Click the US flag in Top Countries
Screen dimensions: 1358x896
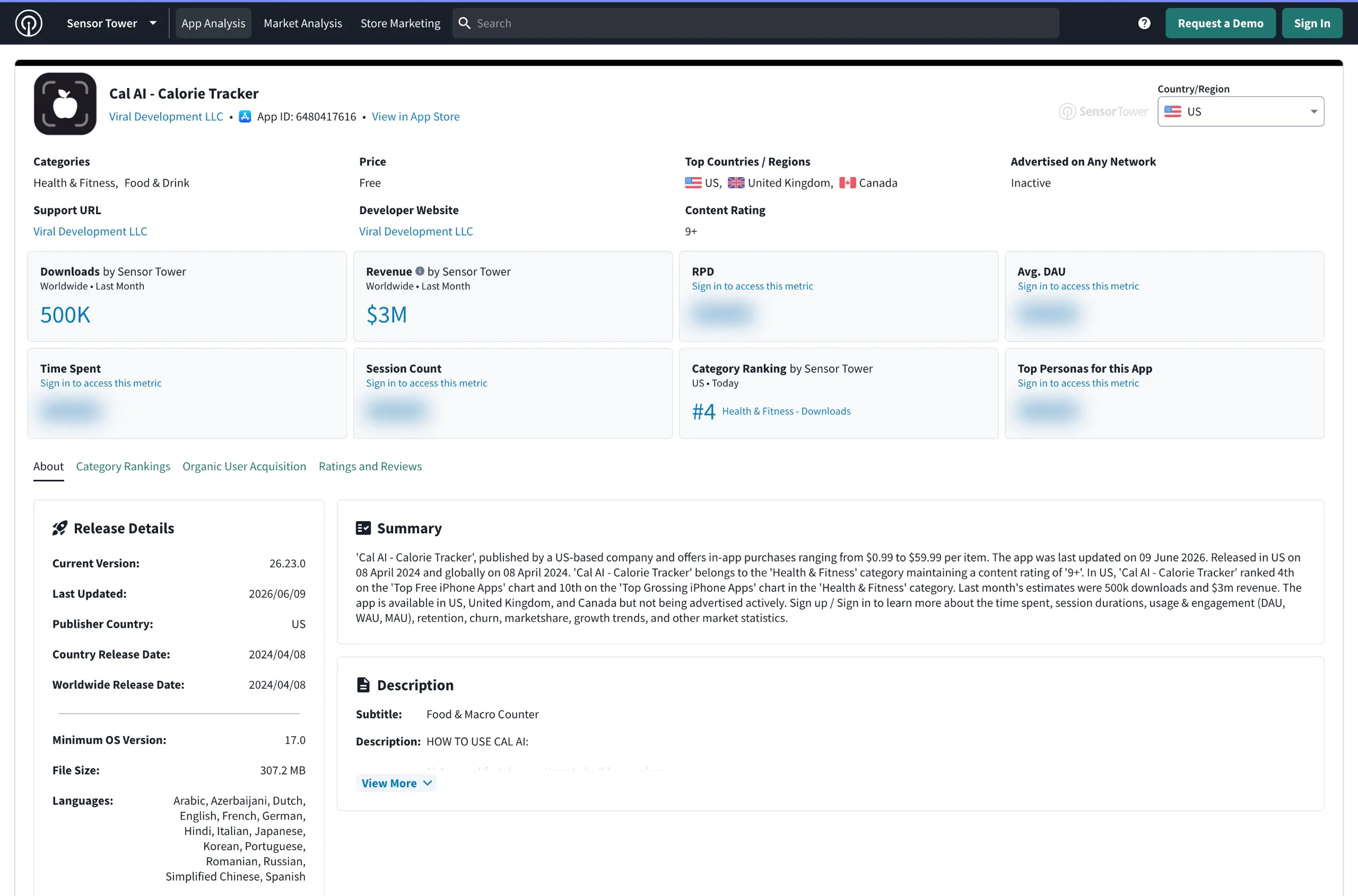pyautogui.click(x=693, y=183)
